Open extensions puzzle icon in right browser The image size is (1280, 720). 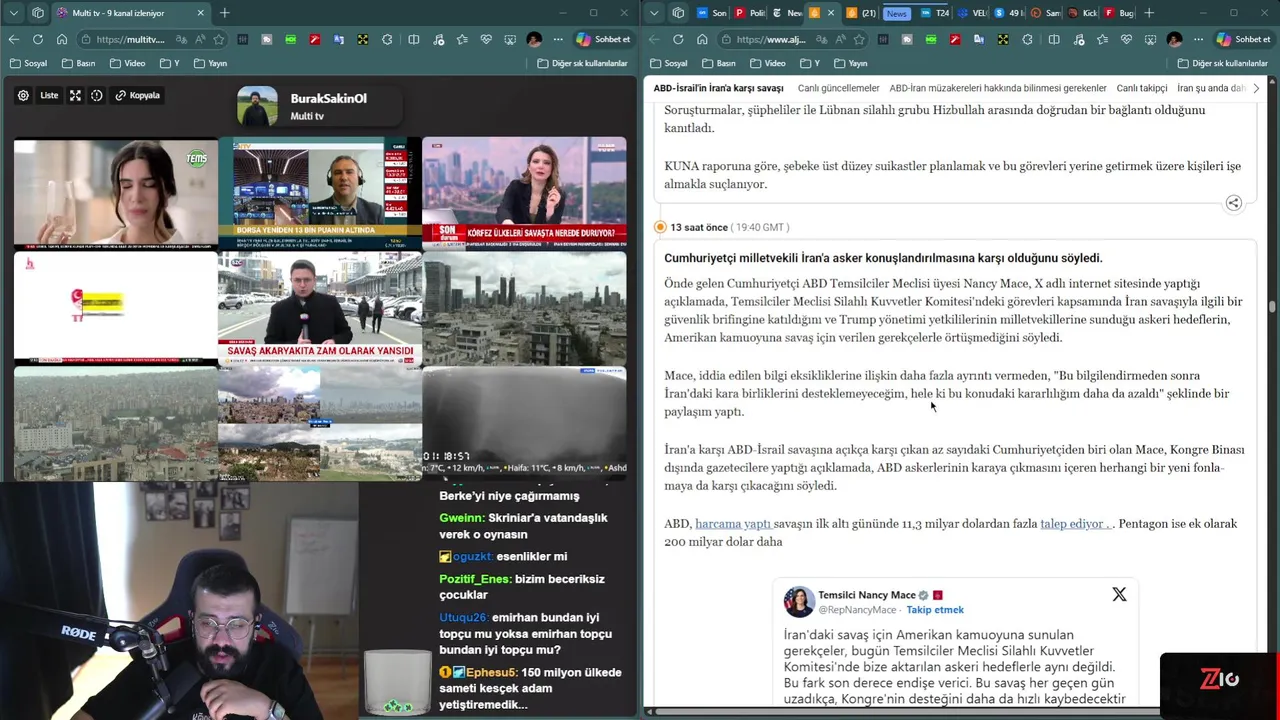tap(1027, 39)
